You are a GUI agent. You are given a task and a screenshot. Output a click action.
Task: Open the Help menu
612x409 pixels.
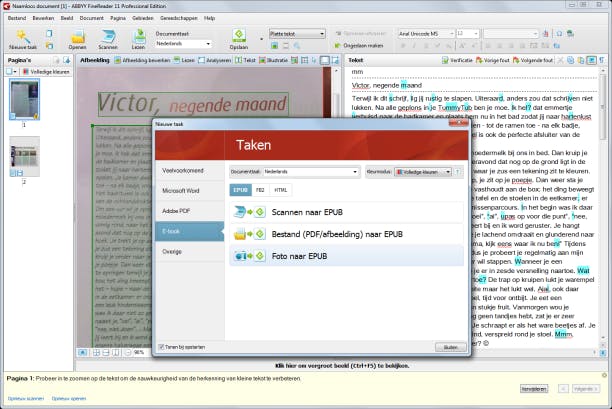point(209,18)
